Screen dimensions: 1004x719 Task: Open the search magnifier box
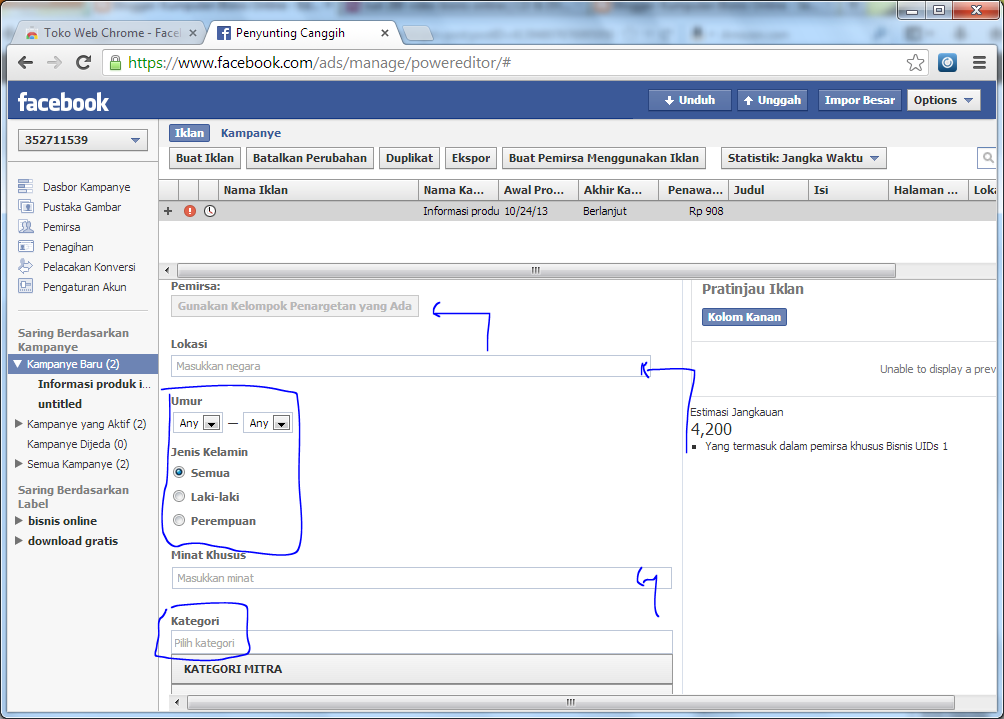tap(987, 158)
